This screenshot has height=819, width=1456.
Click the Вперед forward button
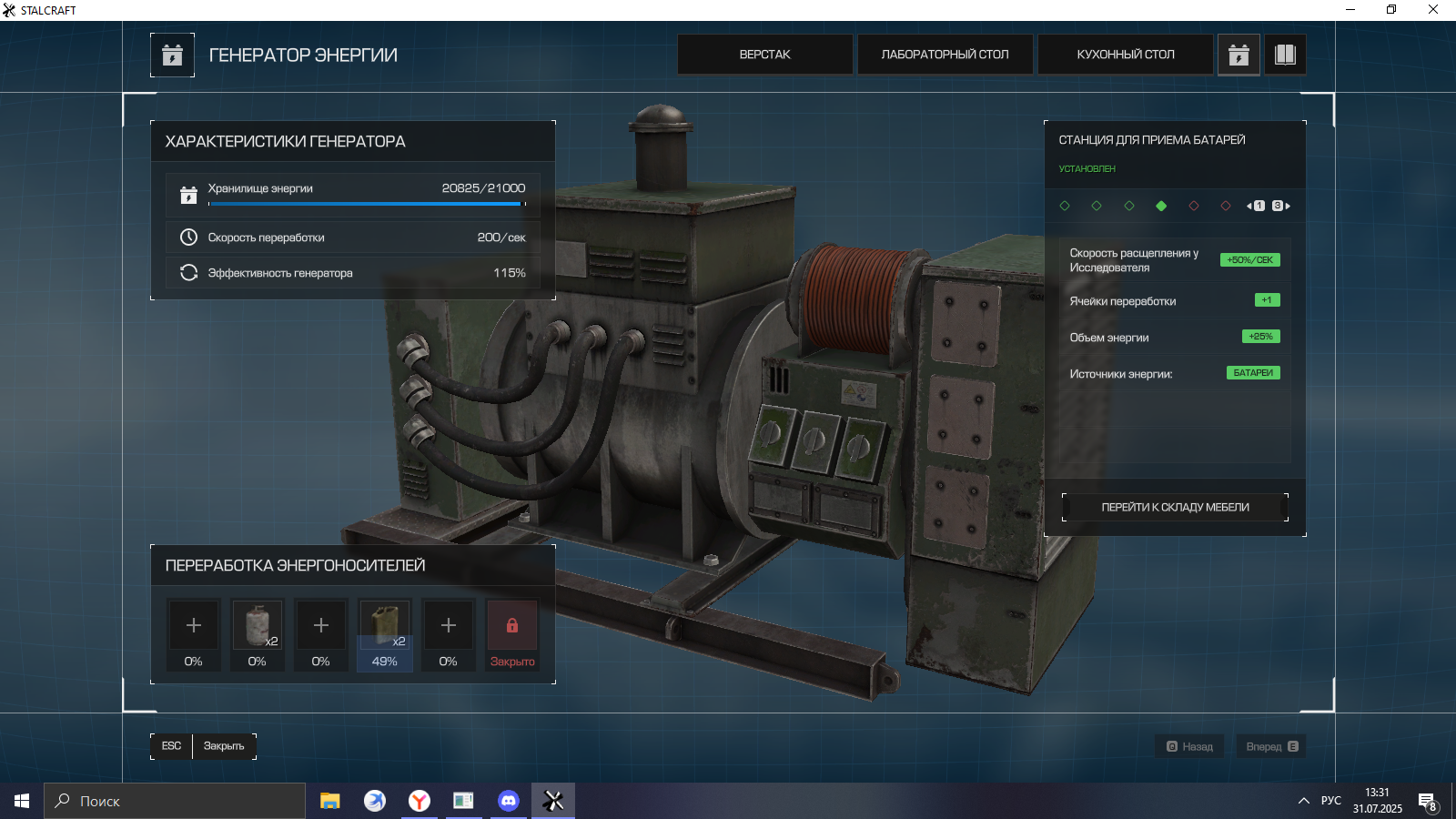point(1271,746)
